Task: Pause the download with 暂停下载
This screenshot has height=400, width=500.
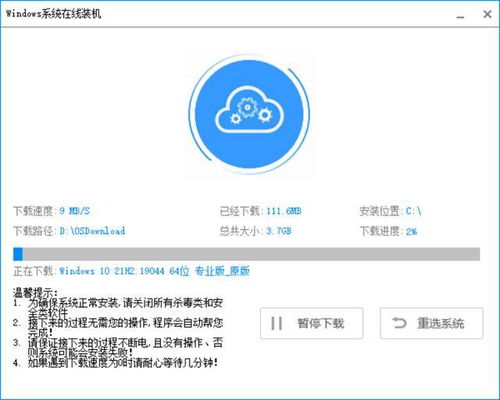Action: click(x=311, y=323)
